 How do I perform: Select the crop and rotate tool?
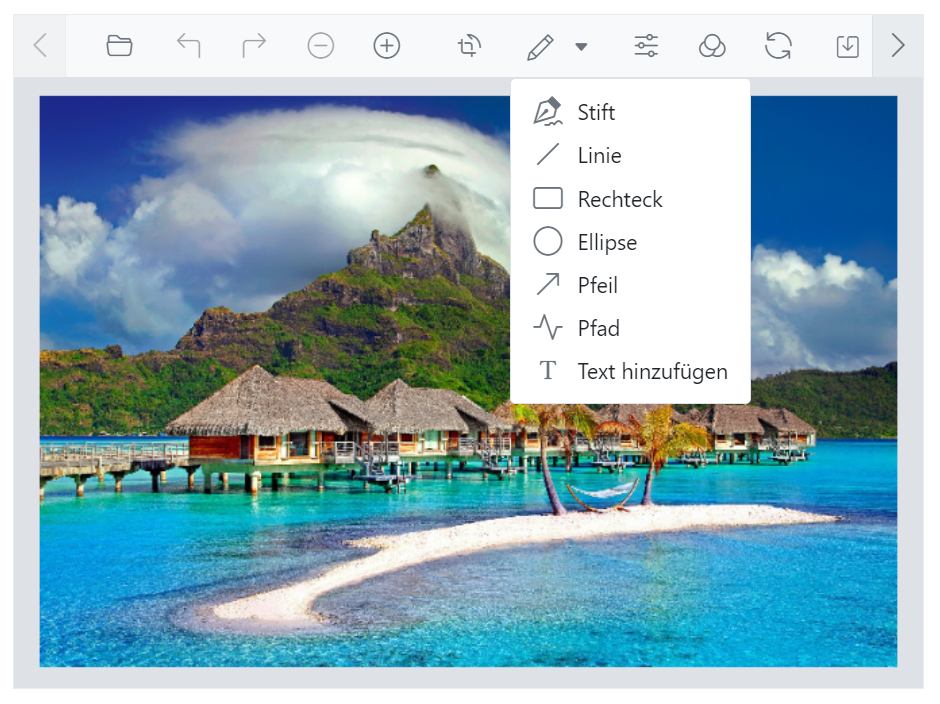tap(469, 46)
